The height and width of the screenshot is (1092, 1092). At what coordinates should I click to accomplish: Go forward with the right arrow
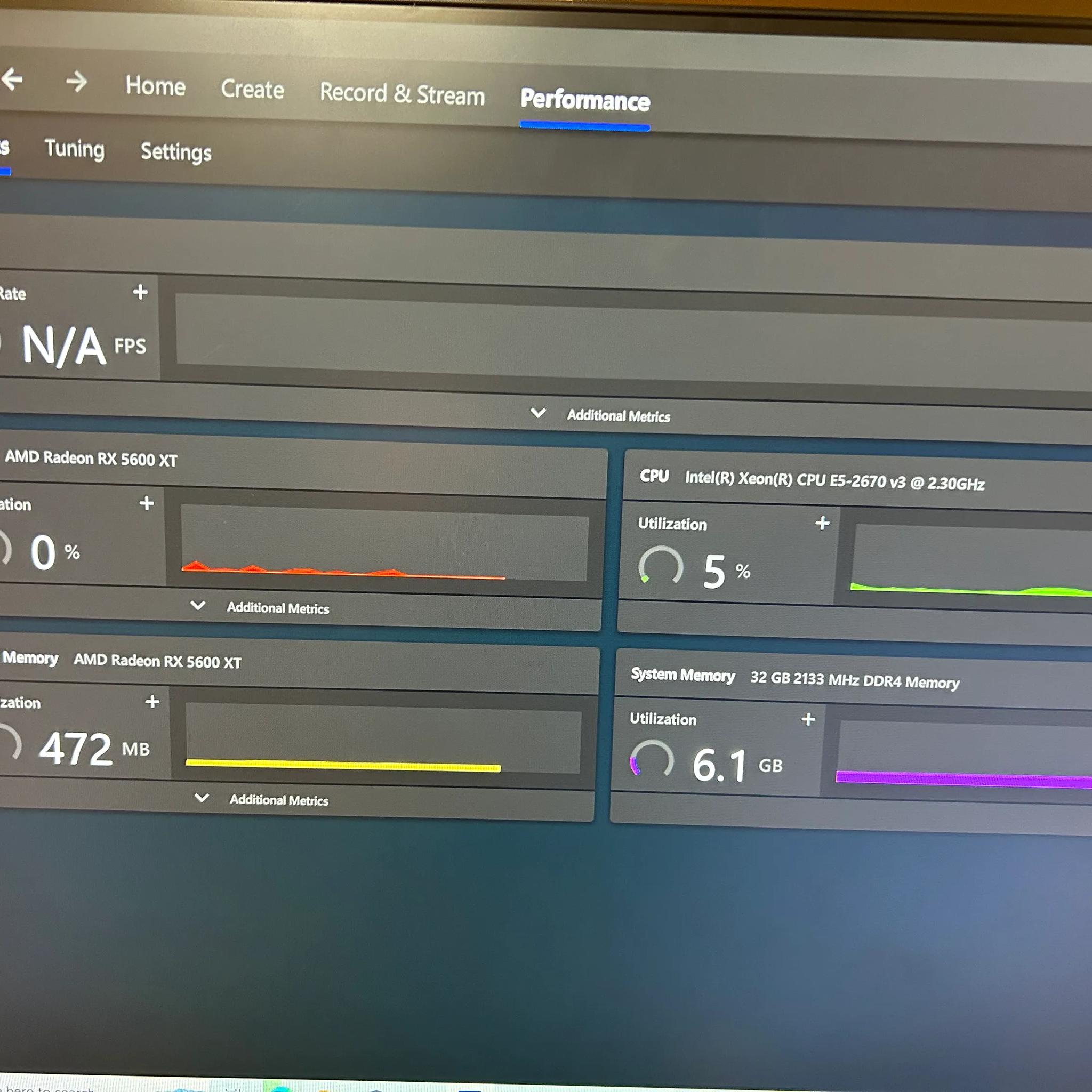tap(76, 82)
